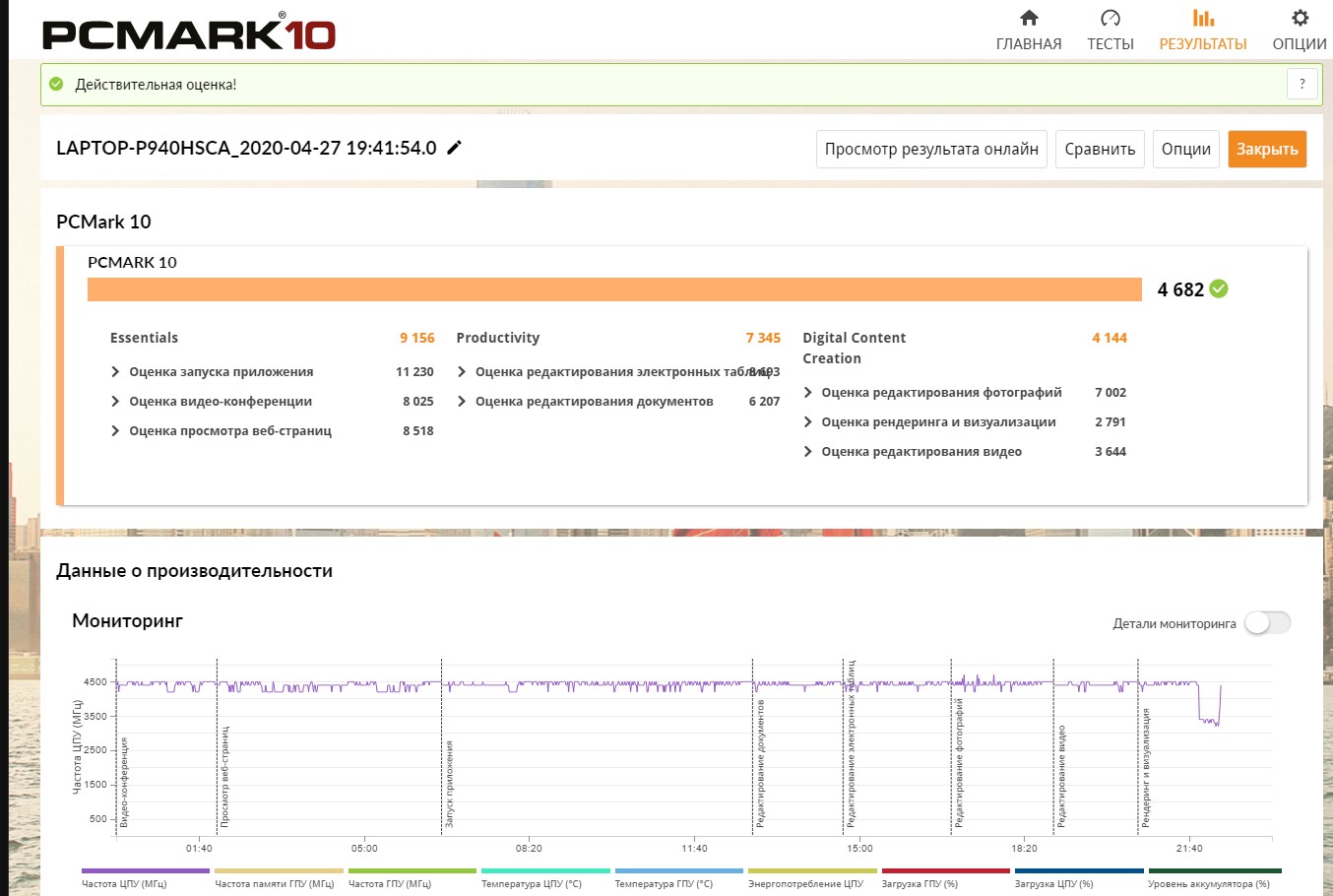The image size is (1333, 896).
Task: Click the Частота ГПУ (МГц) legend swatch
Action: [413, 871]
